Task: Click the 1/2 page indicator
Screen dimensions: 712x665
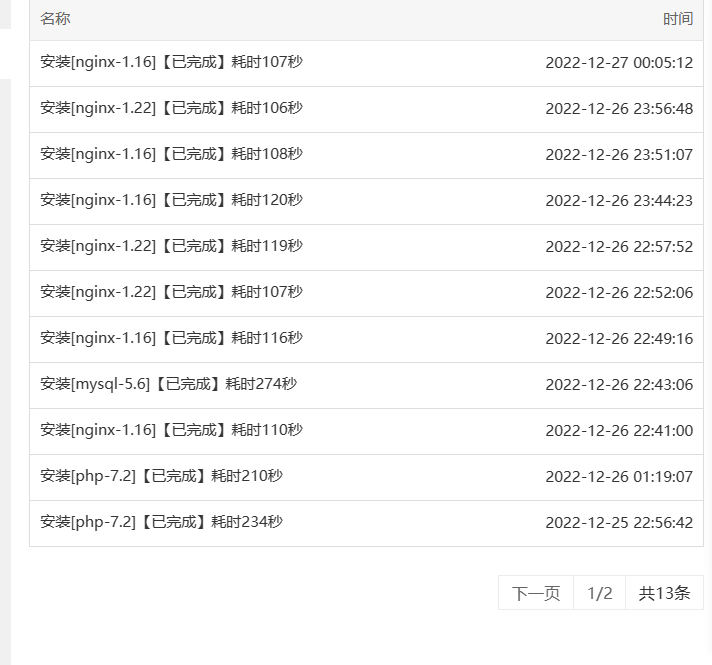Action: [599, 593]
